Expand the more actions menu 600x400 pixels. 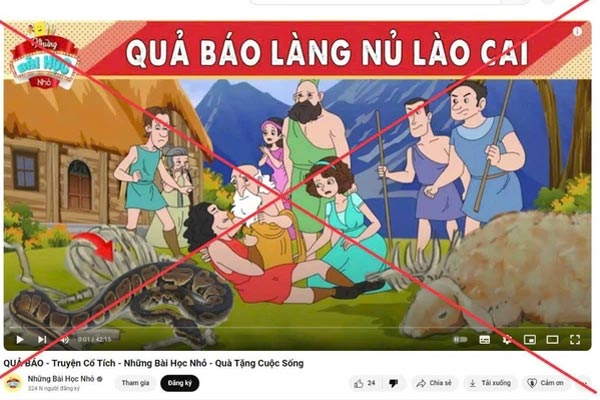coord(583,383)
